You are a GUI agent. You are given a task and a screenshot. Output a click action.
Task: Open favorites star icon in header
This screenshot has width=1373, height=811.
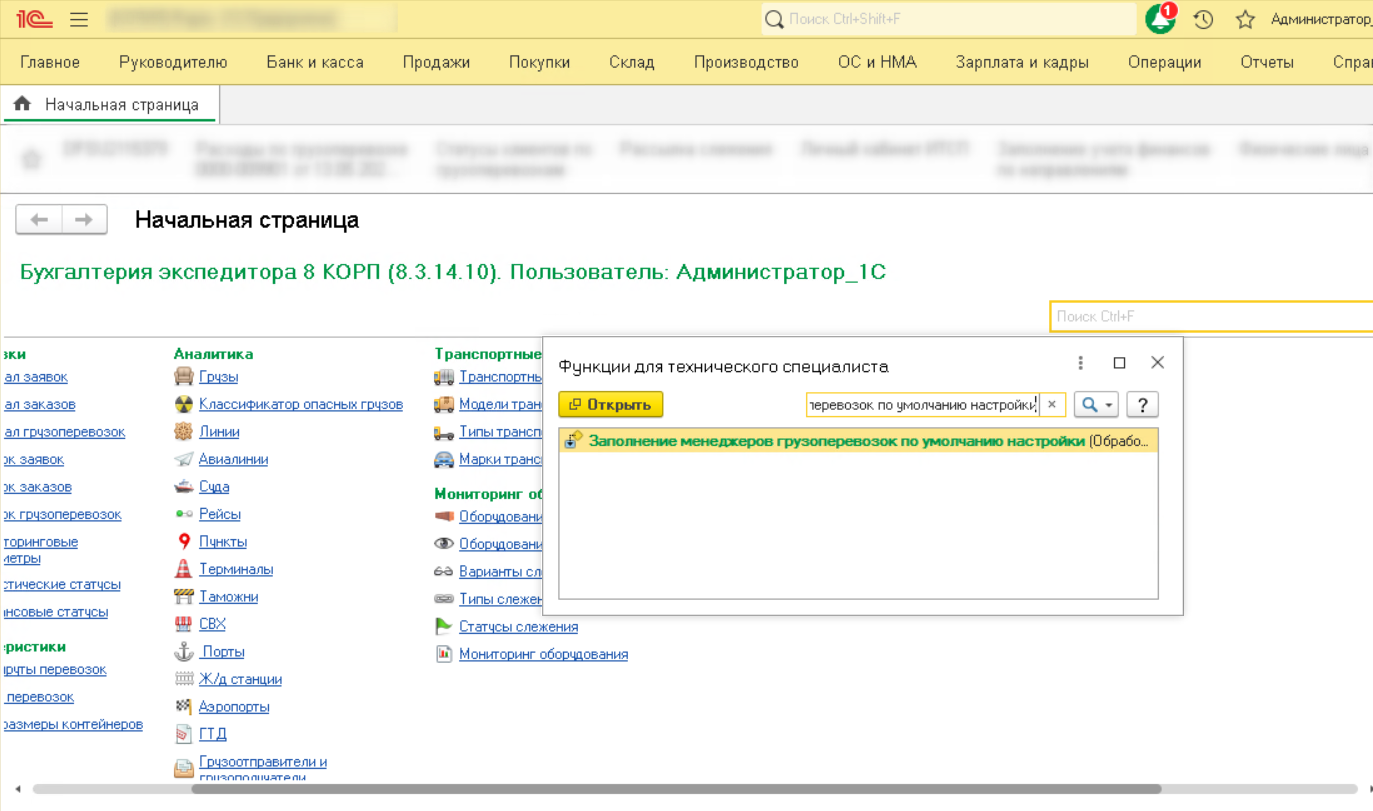tap(1245, 20)
